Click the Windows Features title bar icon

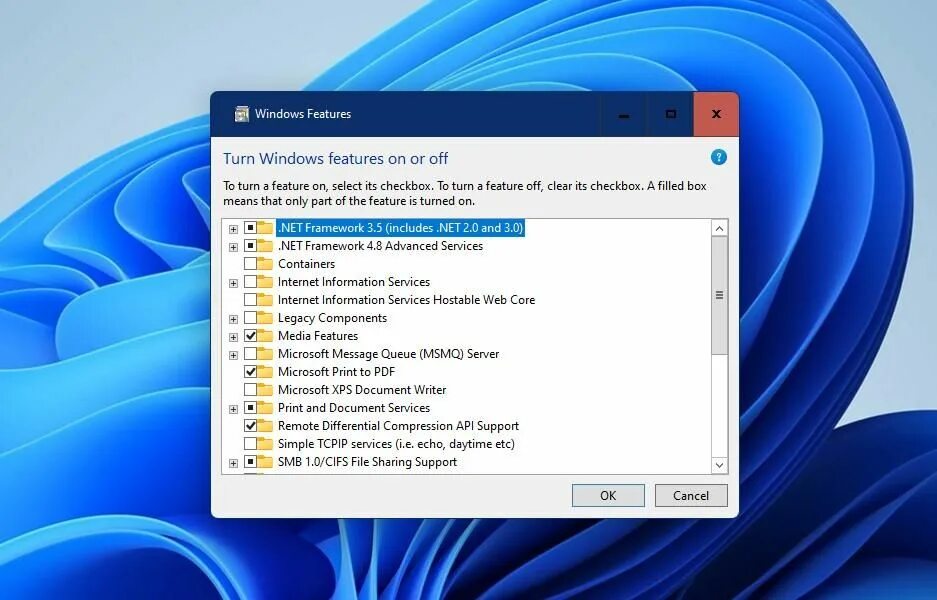241,114
